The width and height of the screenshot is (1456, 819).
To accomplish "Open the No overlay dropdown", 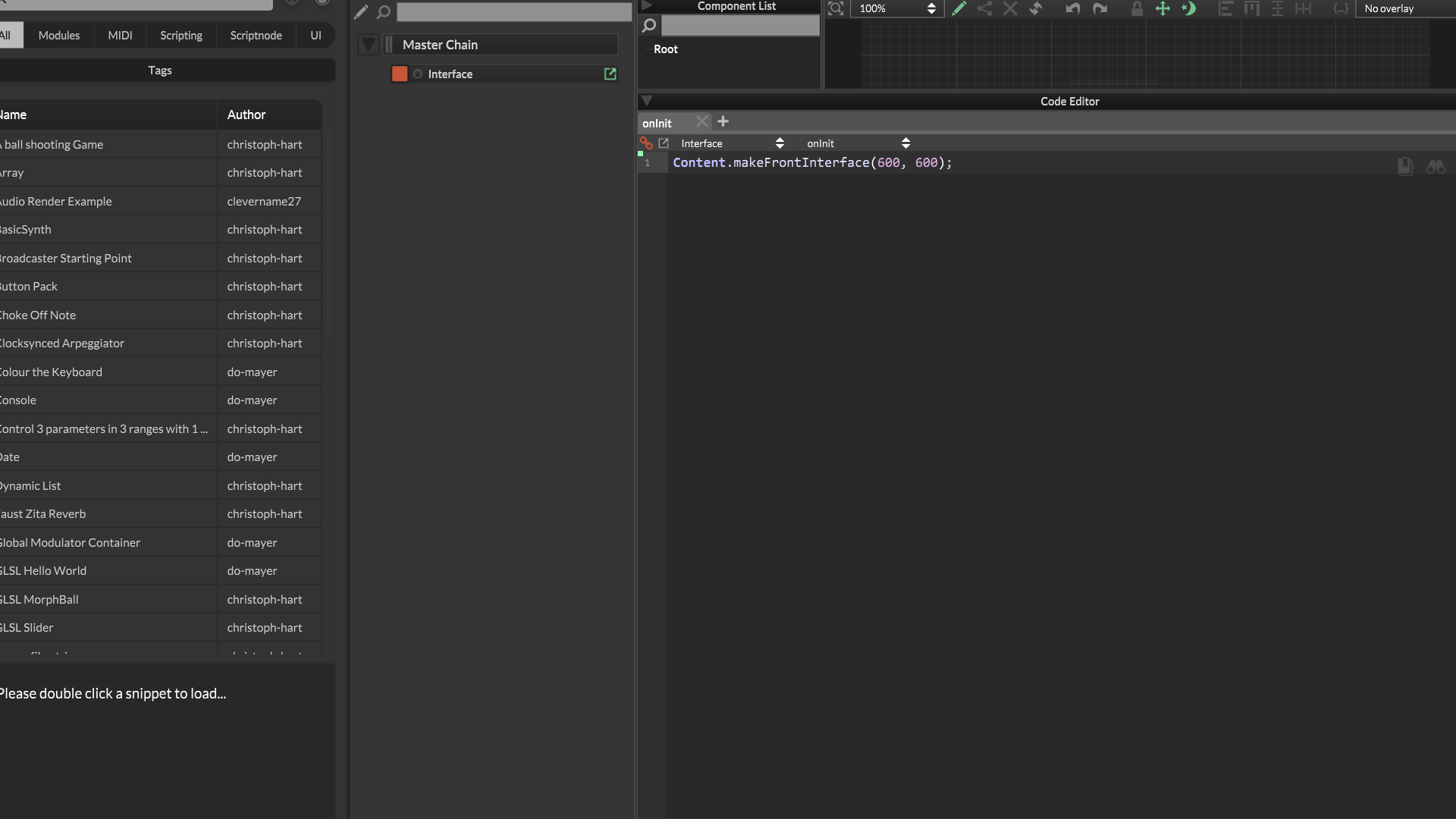I will click(1406, 8).
